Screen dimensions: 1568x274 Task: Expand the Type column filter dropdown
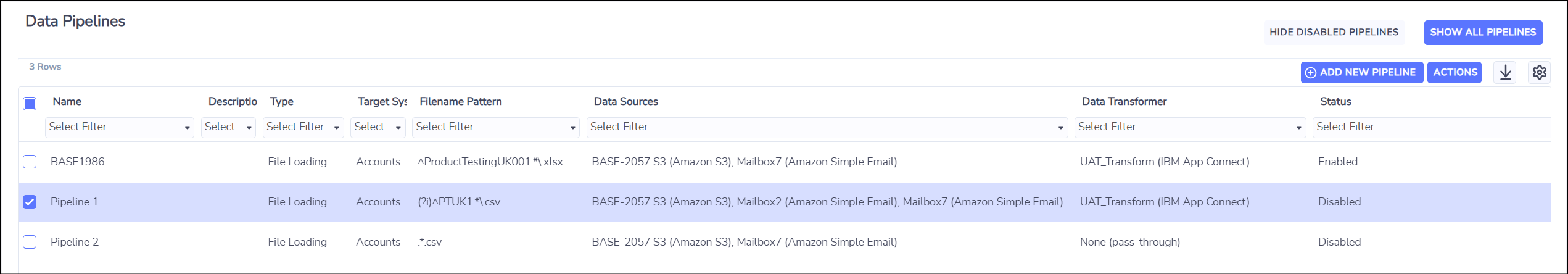[303, 127]
